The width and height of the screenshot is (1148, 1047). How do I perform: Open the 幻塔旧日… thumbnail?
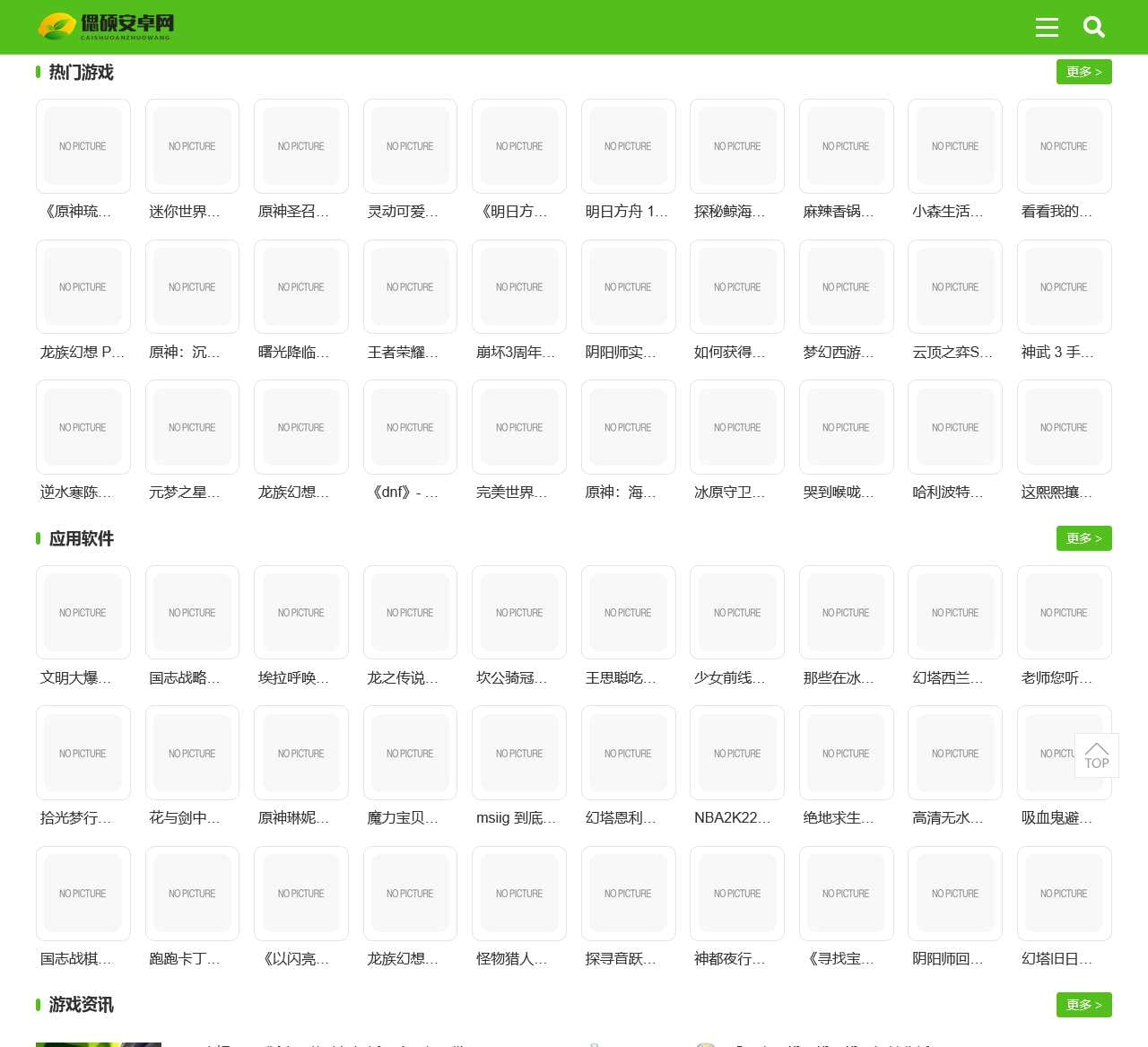(1065, 894)
